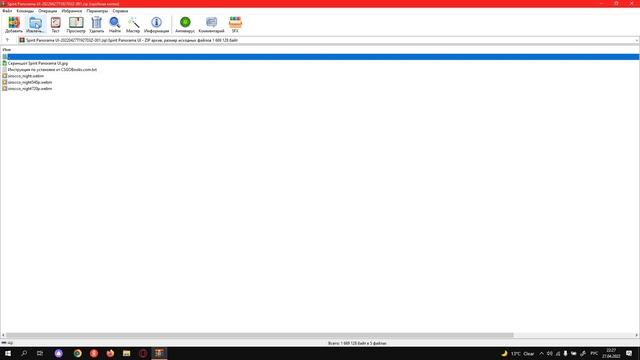Open the taskbar clock and date
This screenshot has height=360, width=640.
(x=611, y=353)
